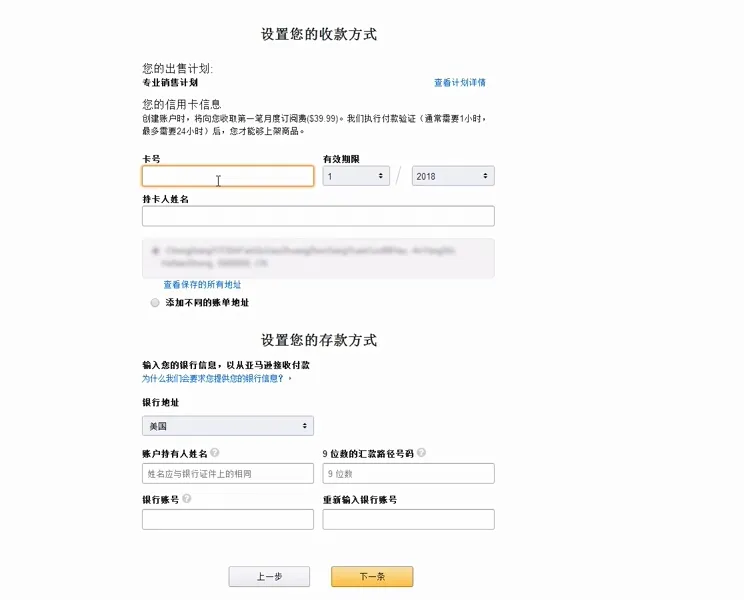Screen dimensions: 744x600
Task: Click the help icon beside 9 位数的汇款路径号码
Action: point(421,452)
